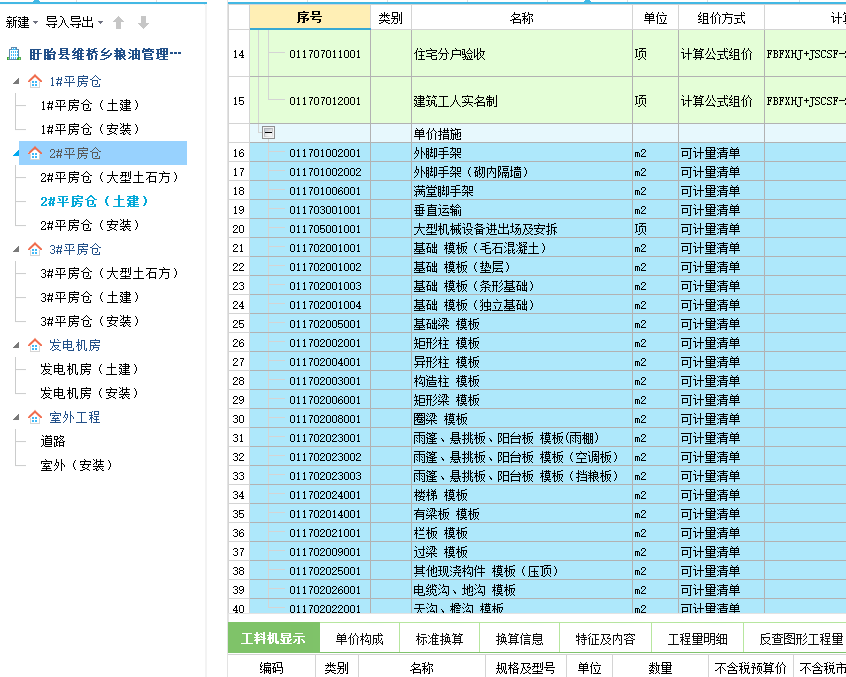Screen dimensions: 846x677
Task: Select 1#平房仓（土建）in the tree
Action: pos(90,105)
